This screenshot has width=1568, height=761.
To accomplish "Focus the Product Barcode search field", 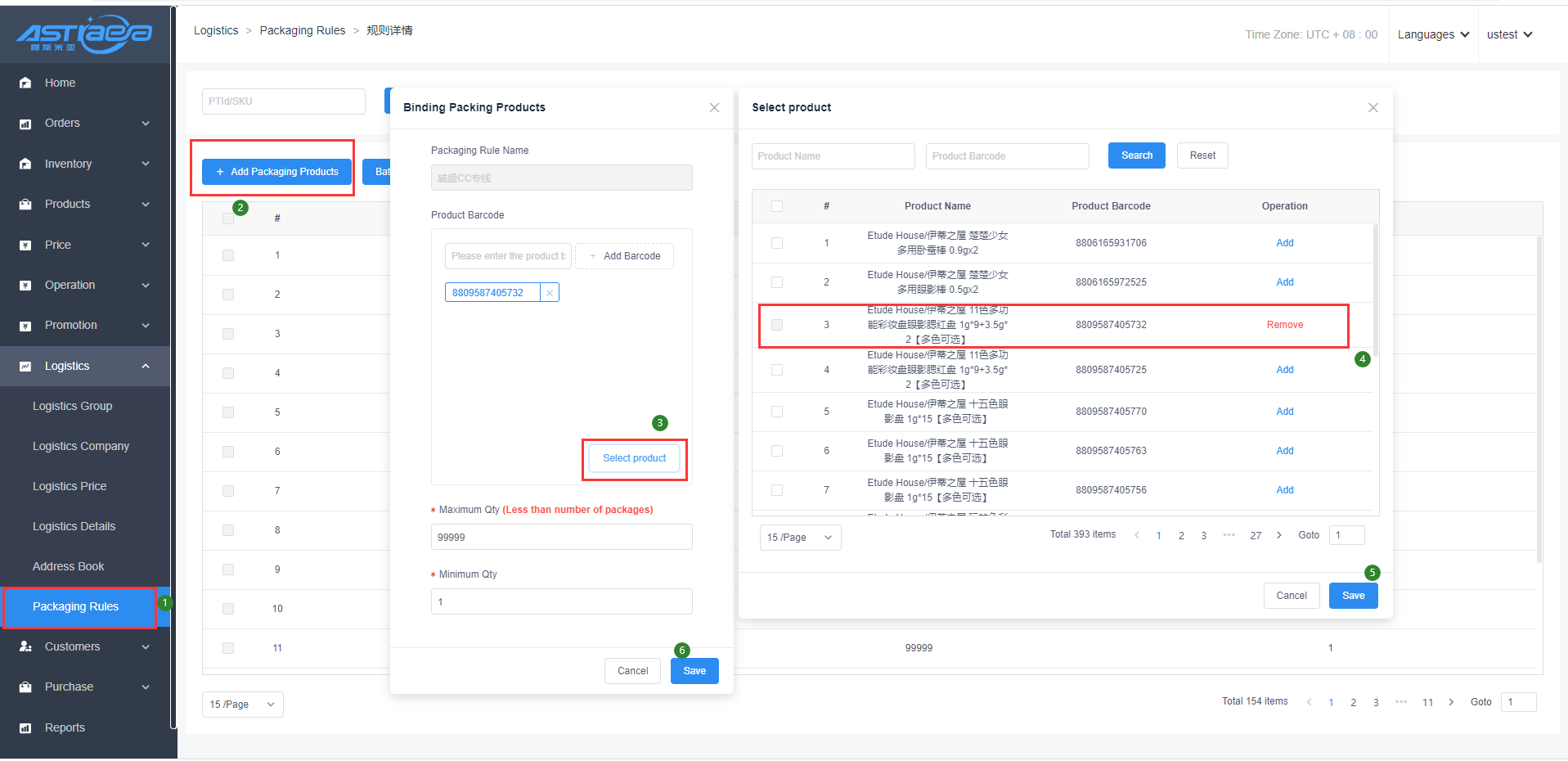I will click(1007, 156).
